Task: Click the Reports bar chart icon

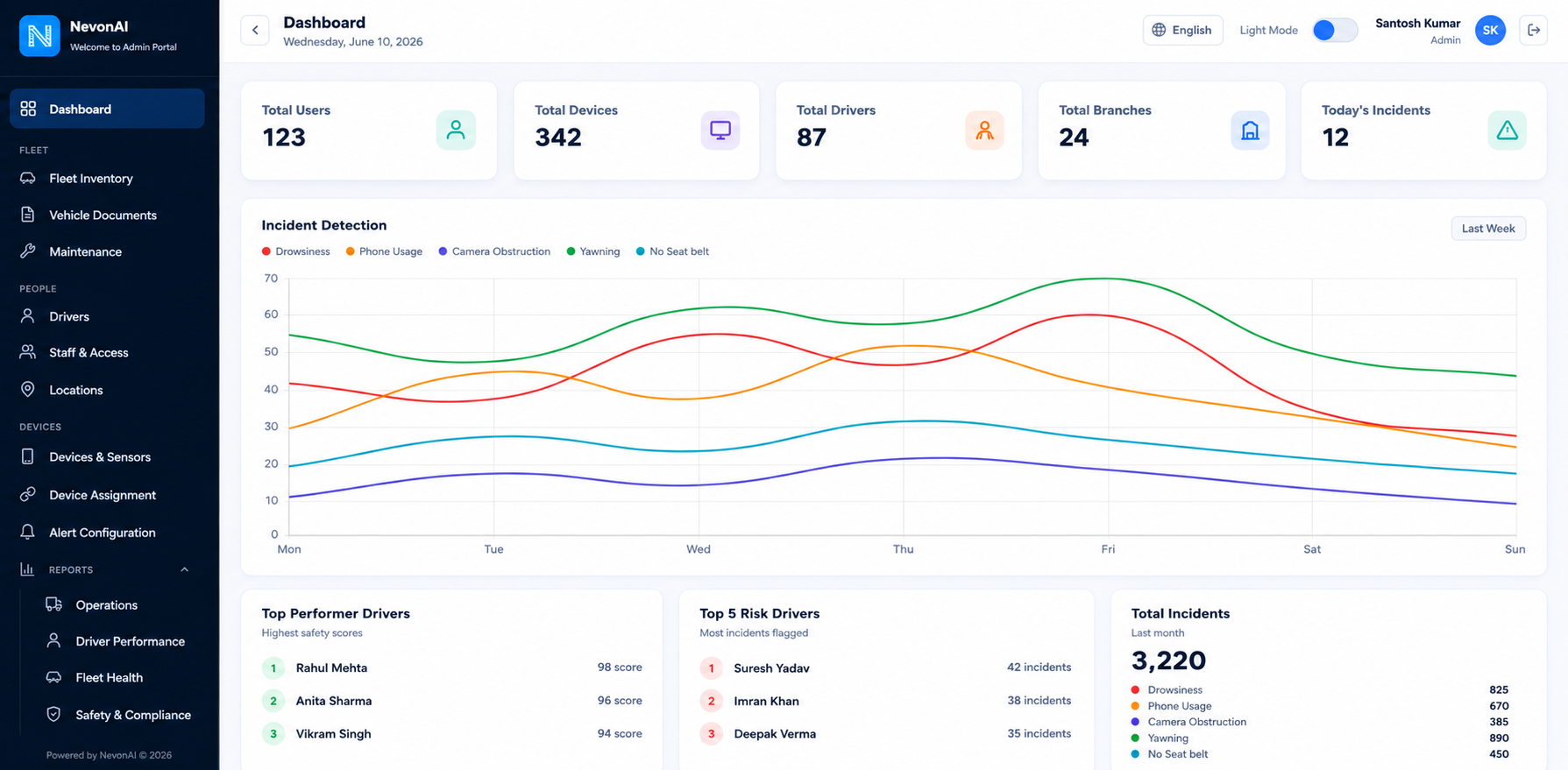Action: click(x=27, y=569)
